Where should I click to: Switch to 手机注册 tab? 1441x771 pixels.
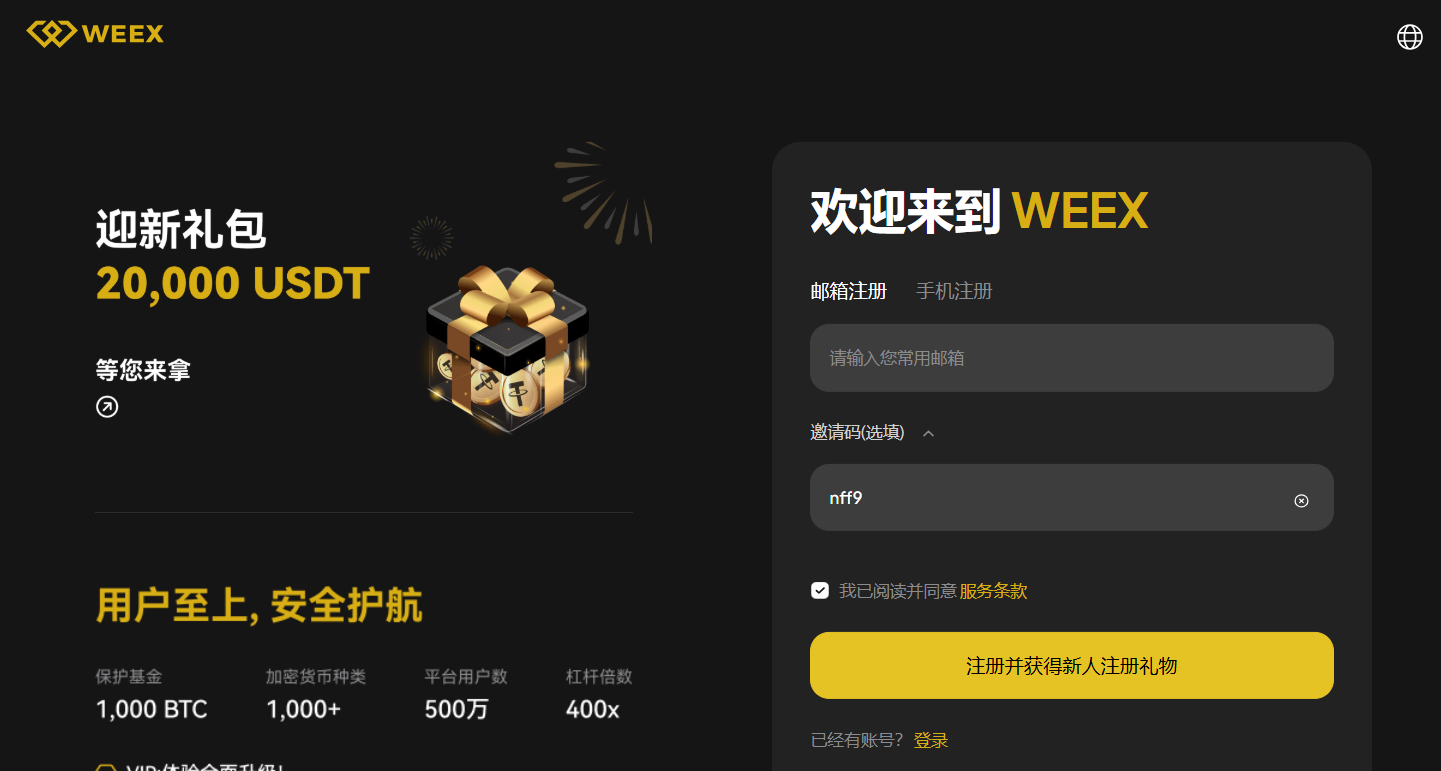click(954, 291)
